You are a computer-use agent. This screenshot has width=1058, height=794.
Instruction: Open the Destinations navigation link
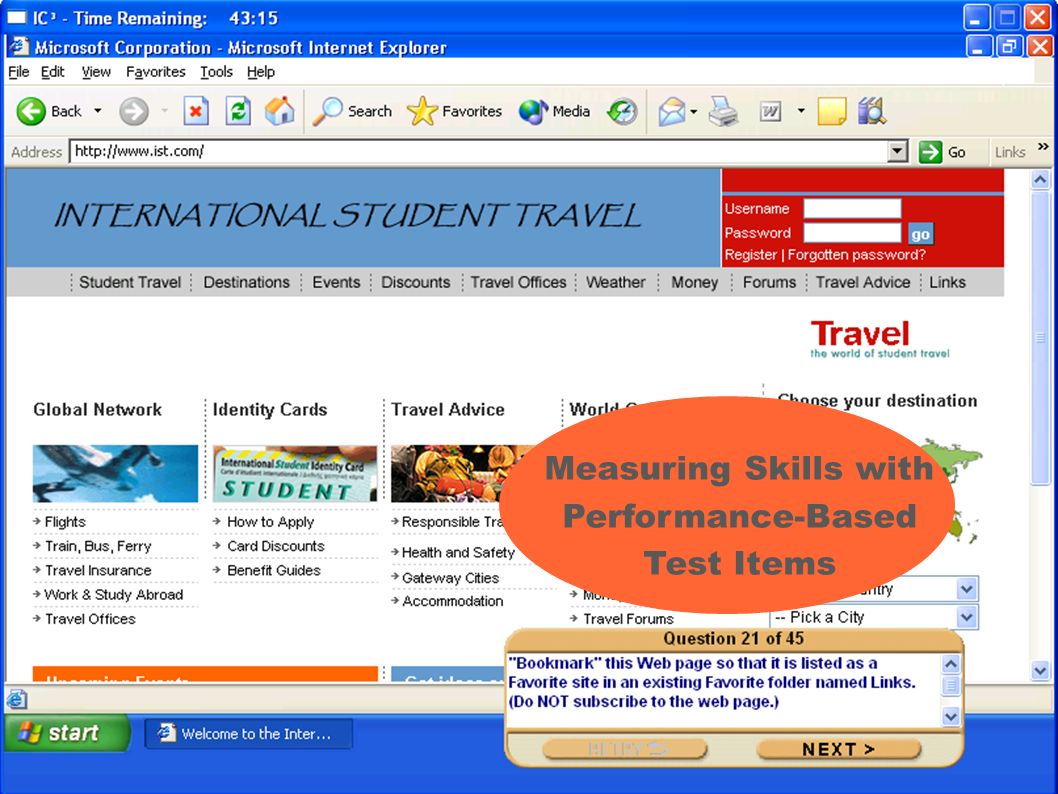tap(246, 282)
